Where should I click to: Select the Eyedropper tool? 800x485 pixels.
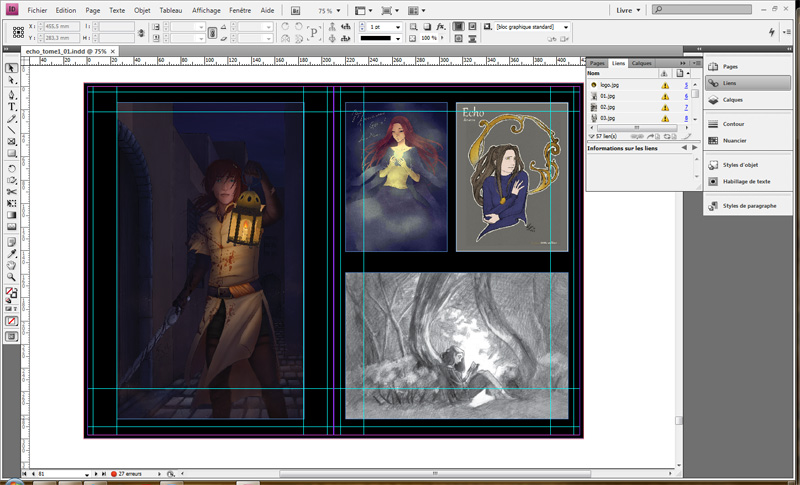coord(11,253)
